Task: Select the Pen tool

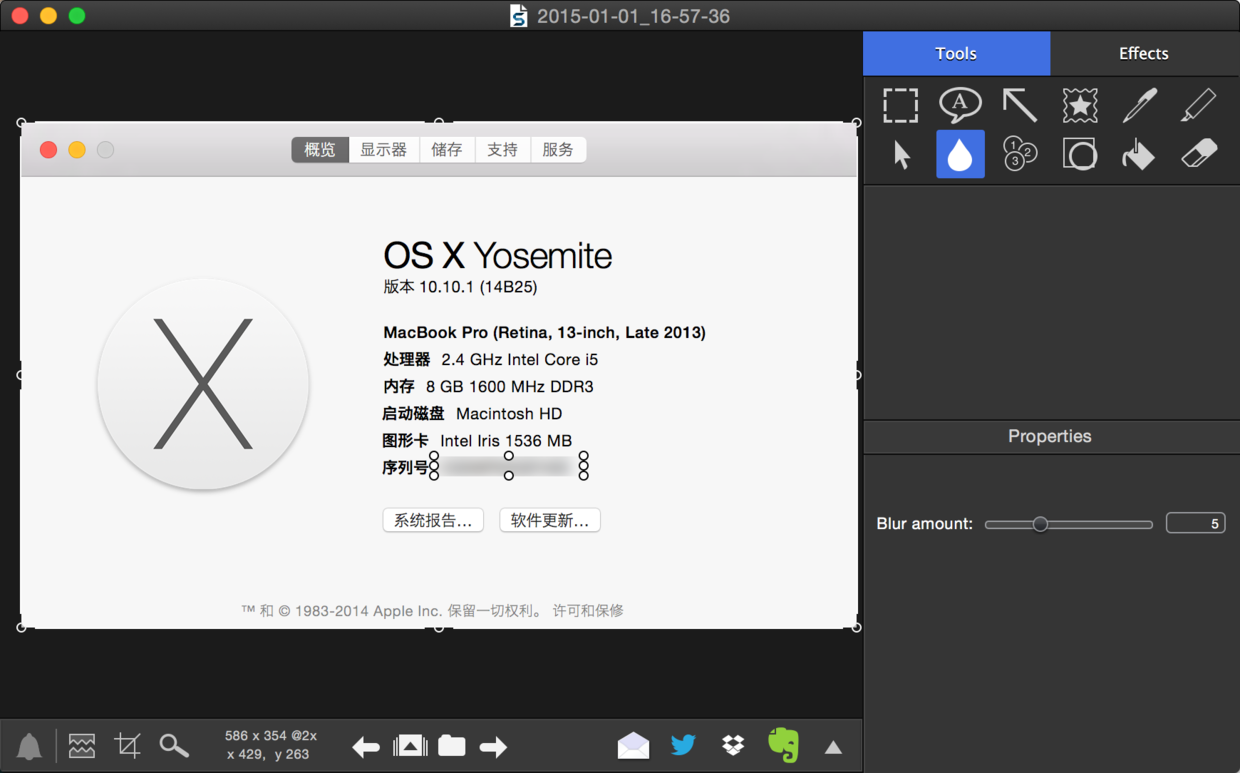Action: (1139, 105)
